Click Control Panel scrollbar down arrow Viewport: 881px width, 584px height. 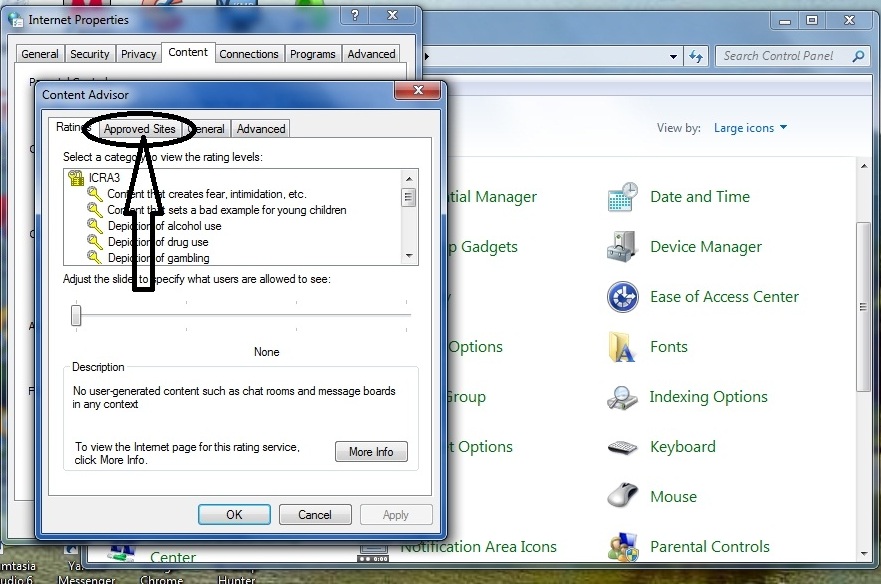click(864, 554)
